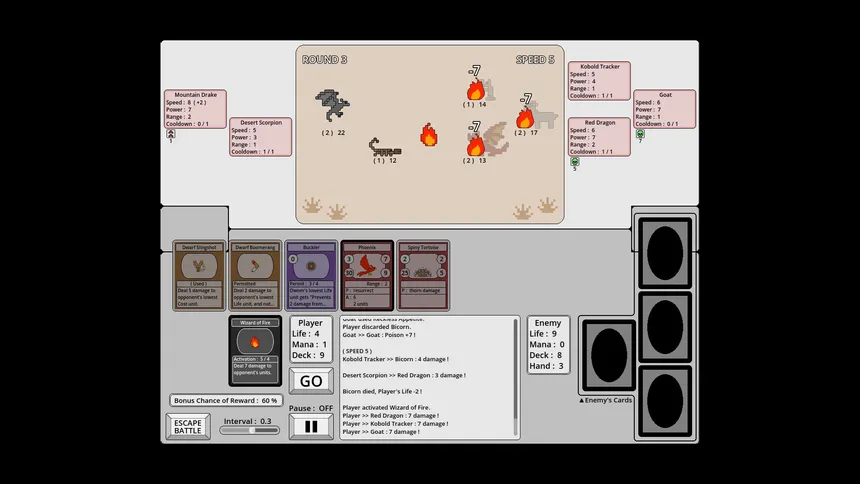Click the speed buff icon under Mountain Drake

(x=170, y=133)
